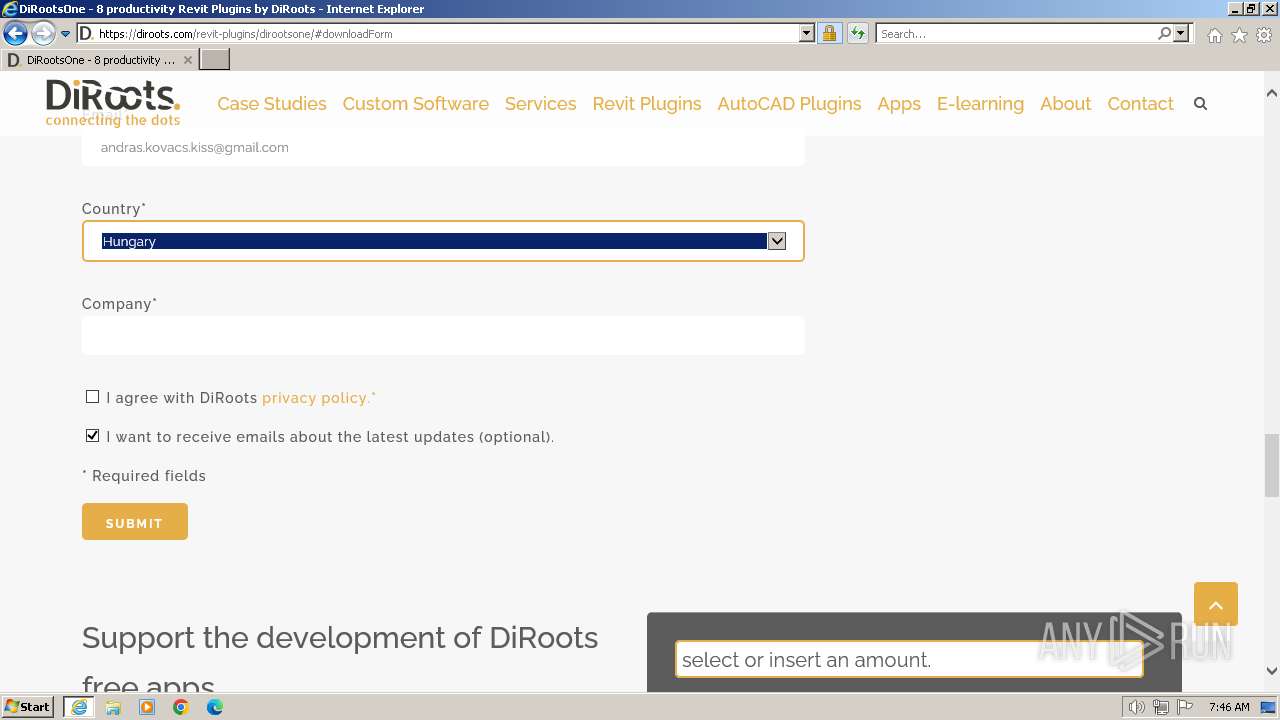The height and width of the screenshot is (720, 1280).
Task: Open the privacy policy link
Action: tap(318, 398)
